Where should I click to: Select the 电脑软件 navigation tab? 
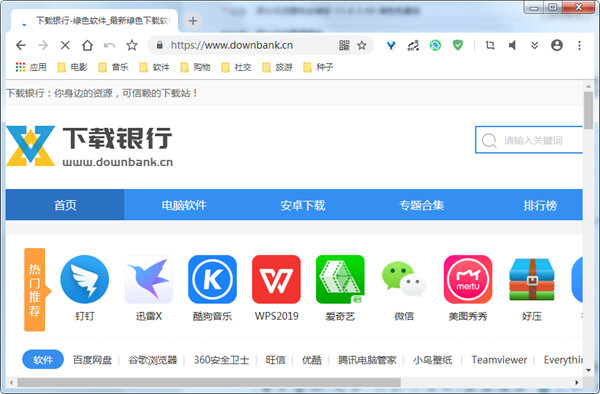click(184, 205)
